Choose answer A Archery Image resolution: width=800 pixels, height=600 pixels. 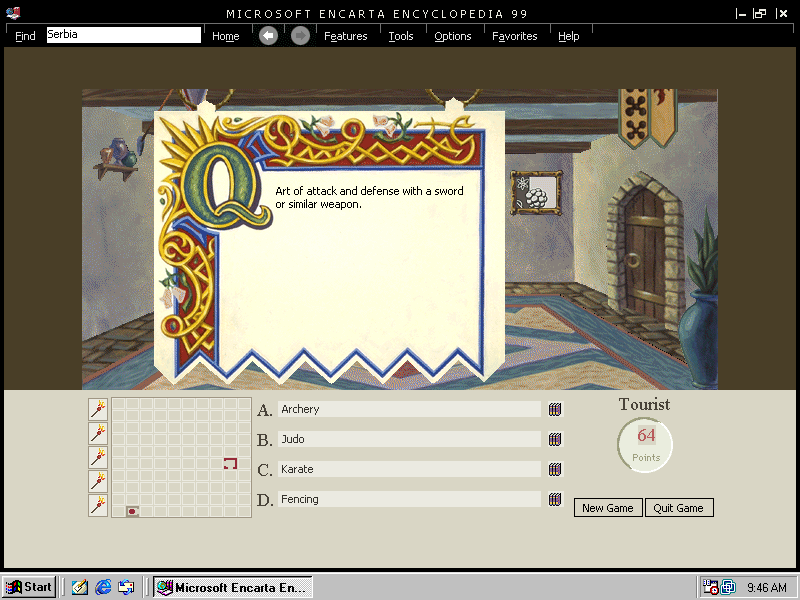click(x=409, y=409)
